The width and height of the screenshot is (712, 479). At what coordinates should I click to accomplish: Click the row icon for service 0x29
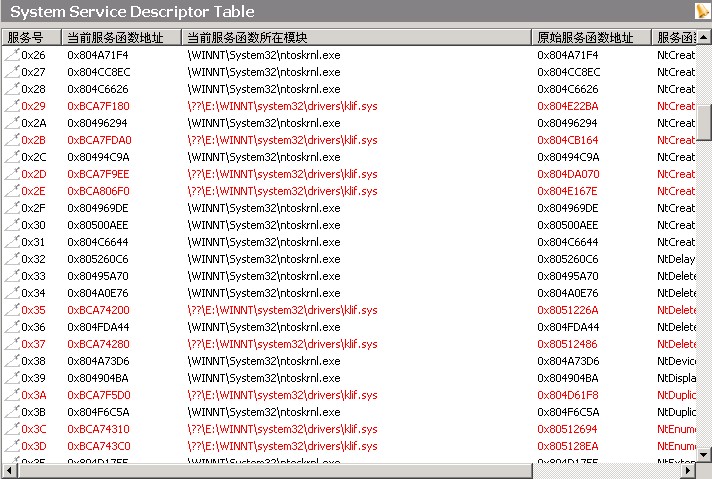tap(12, 106)
